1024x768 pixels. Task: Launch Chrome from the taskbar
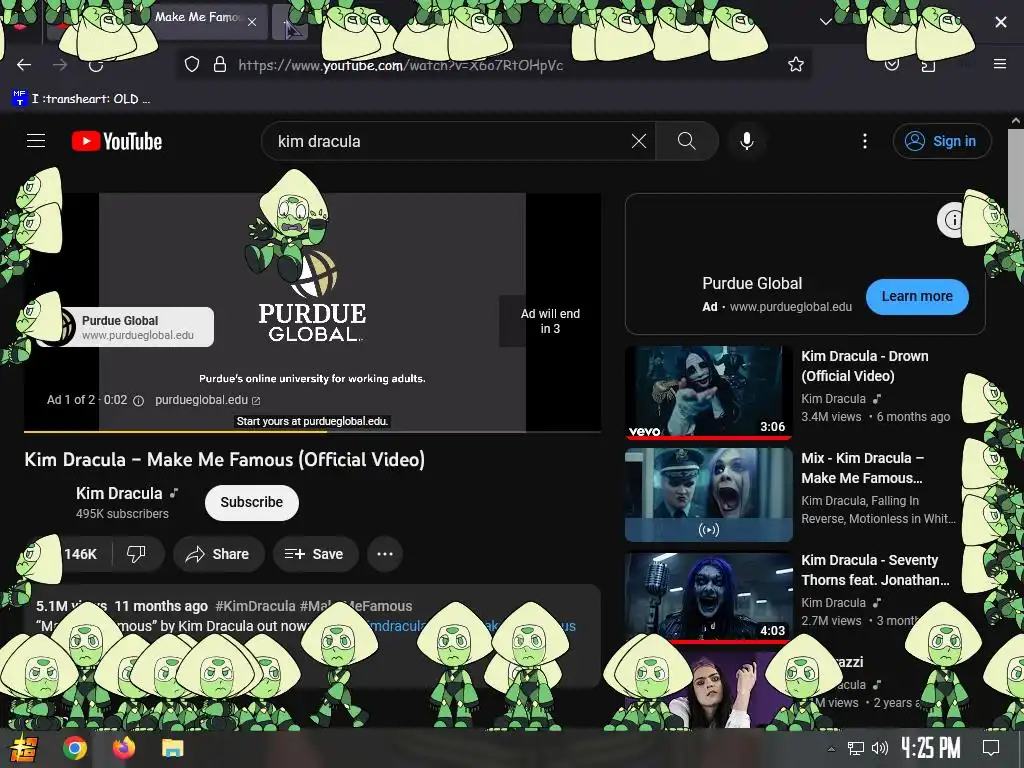coord(75,748)
